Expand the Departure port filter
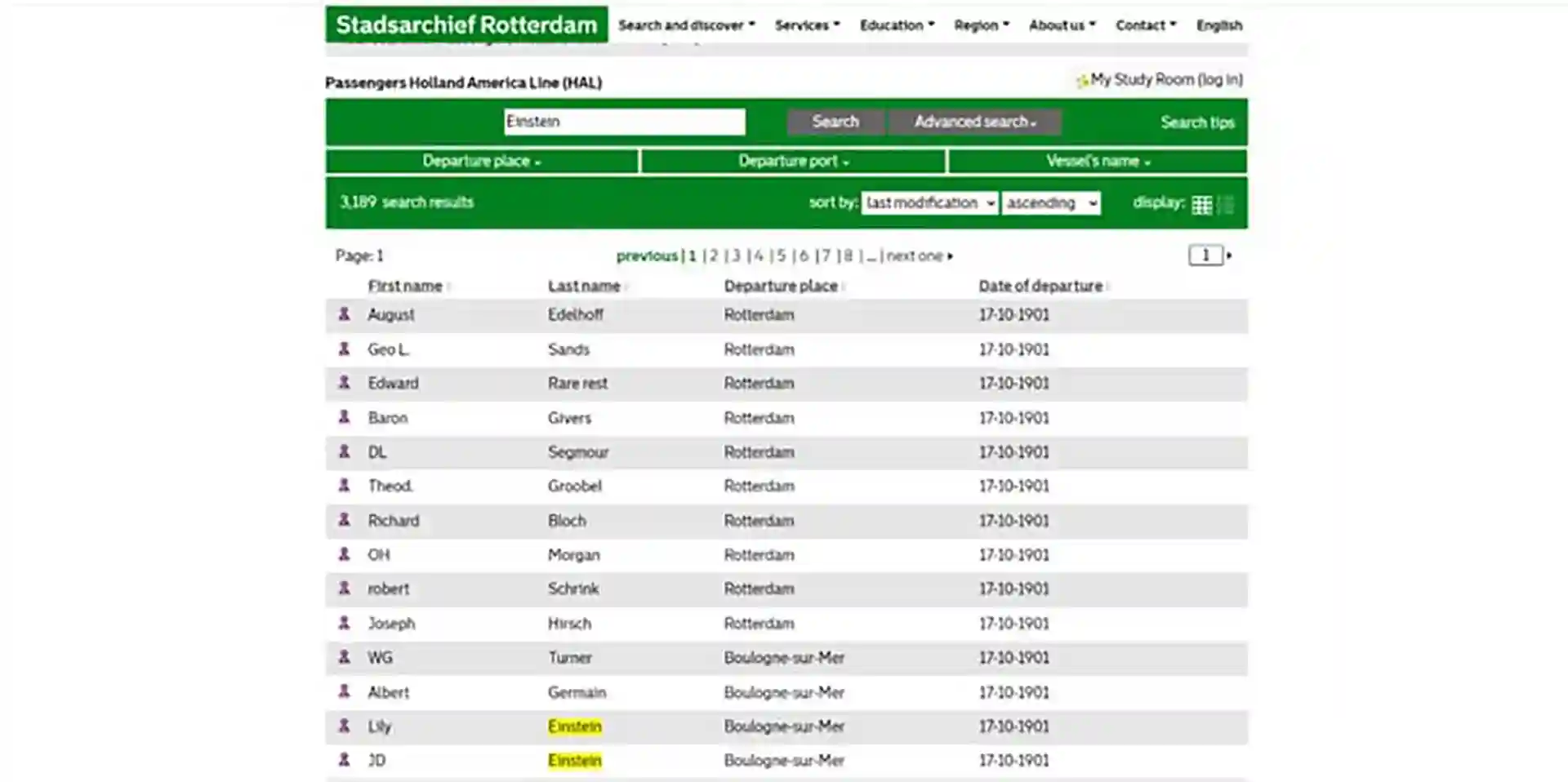Screen dimensions: 1568x782 pyautogui.click(x=794, y=161)
